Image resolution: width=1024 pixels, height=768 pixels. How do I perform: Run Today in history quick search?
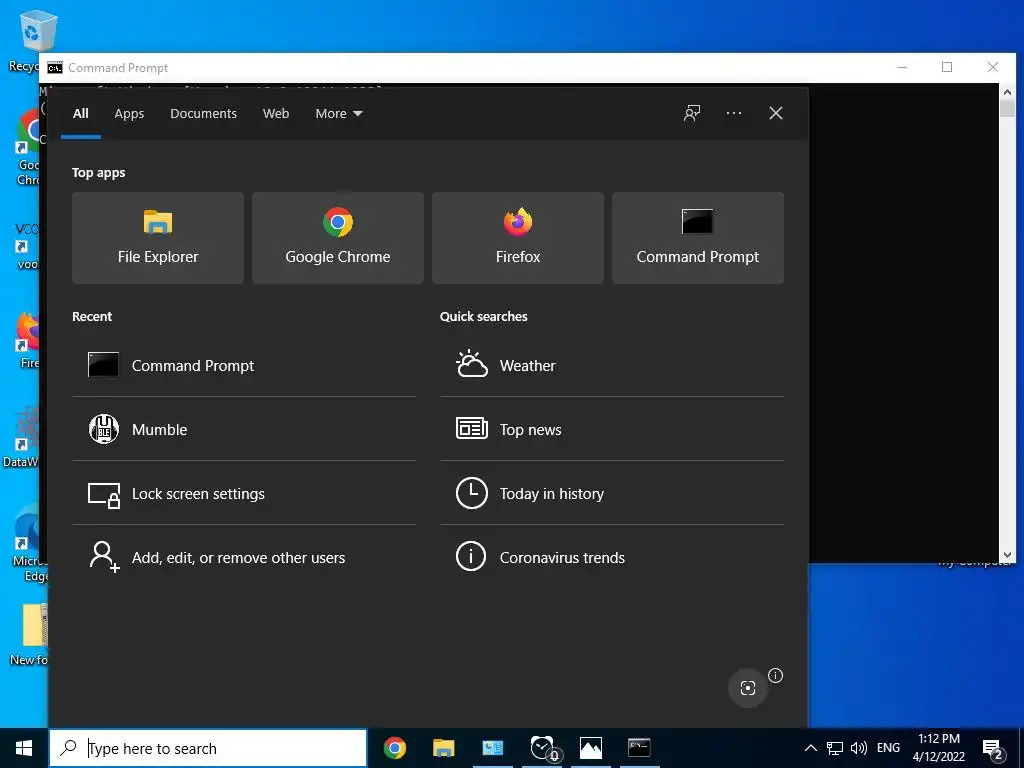coord(612,493)
